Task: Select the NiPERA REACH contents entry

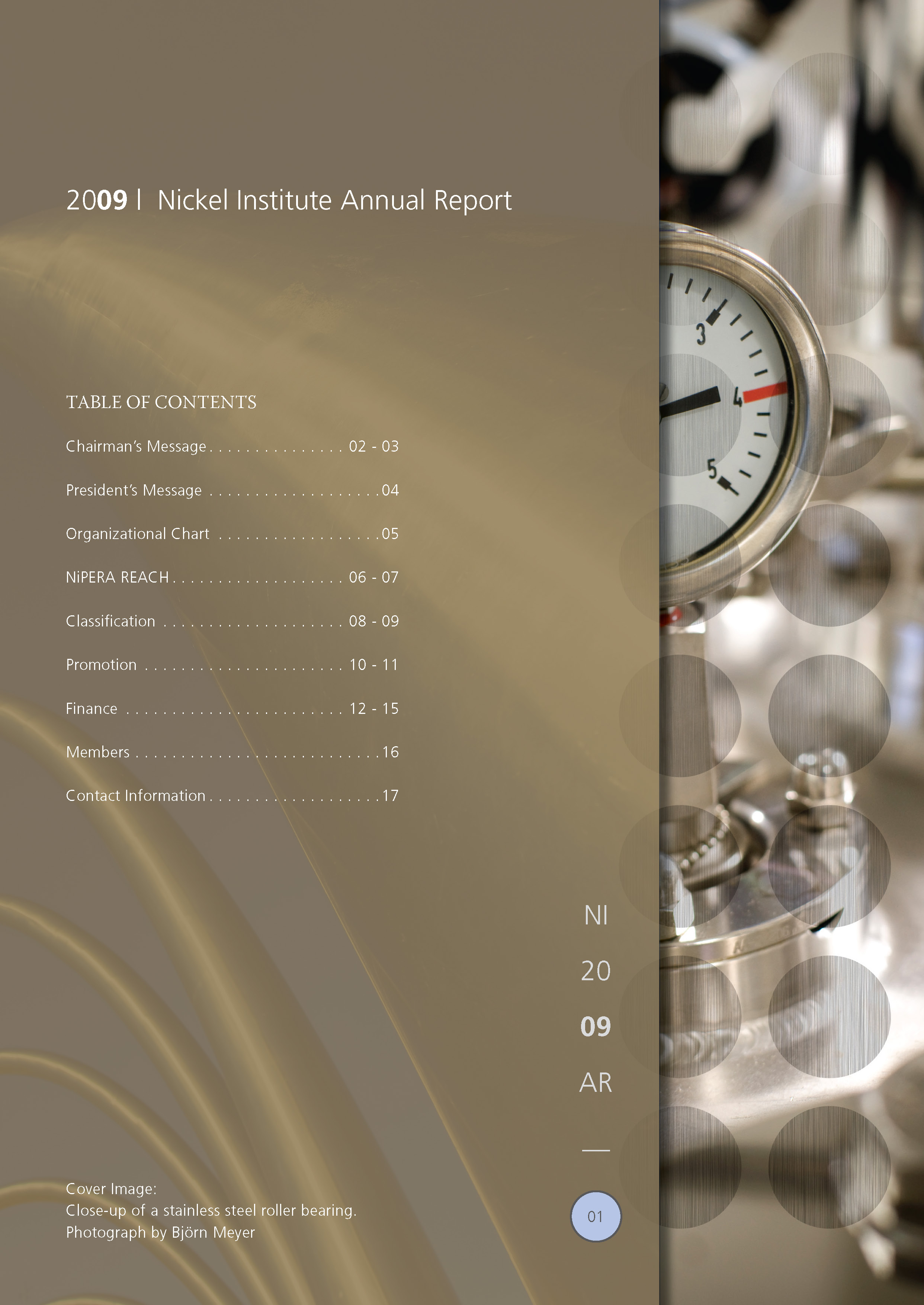Action: pyautogui.click(x=118, y=577)
